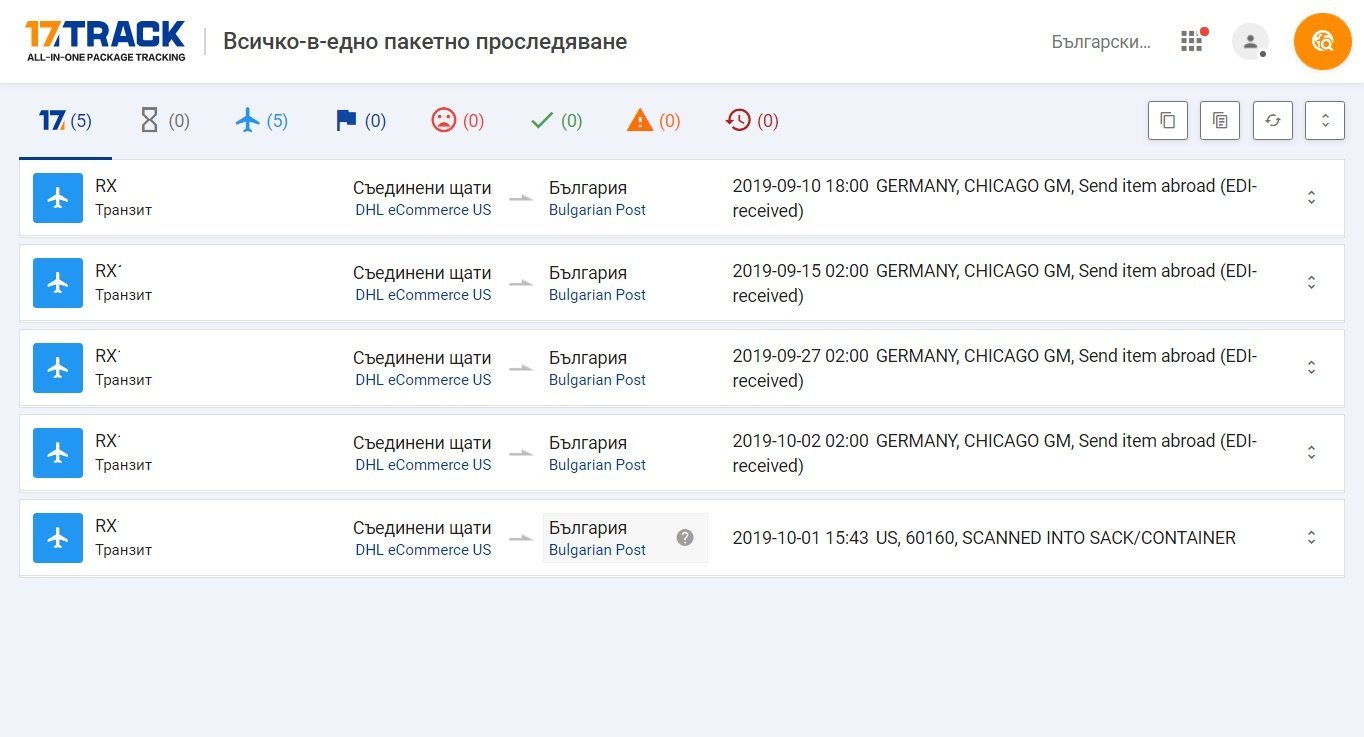Click the airplane icon of first package

click(58, 198)
